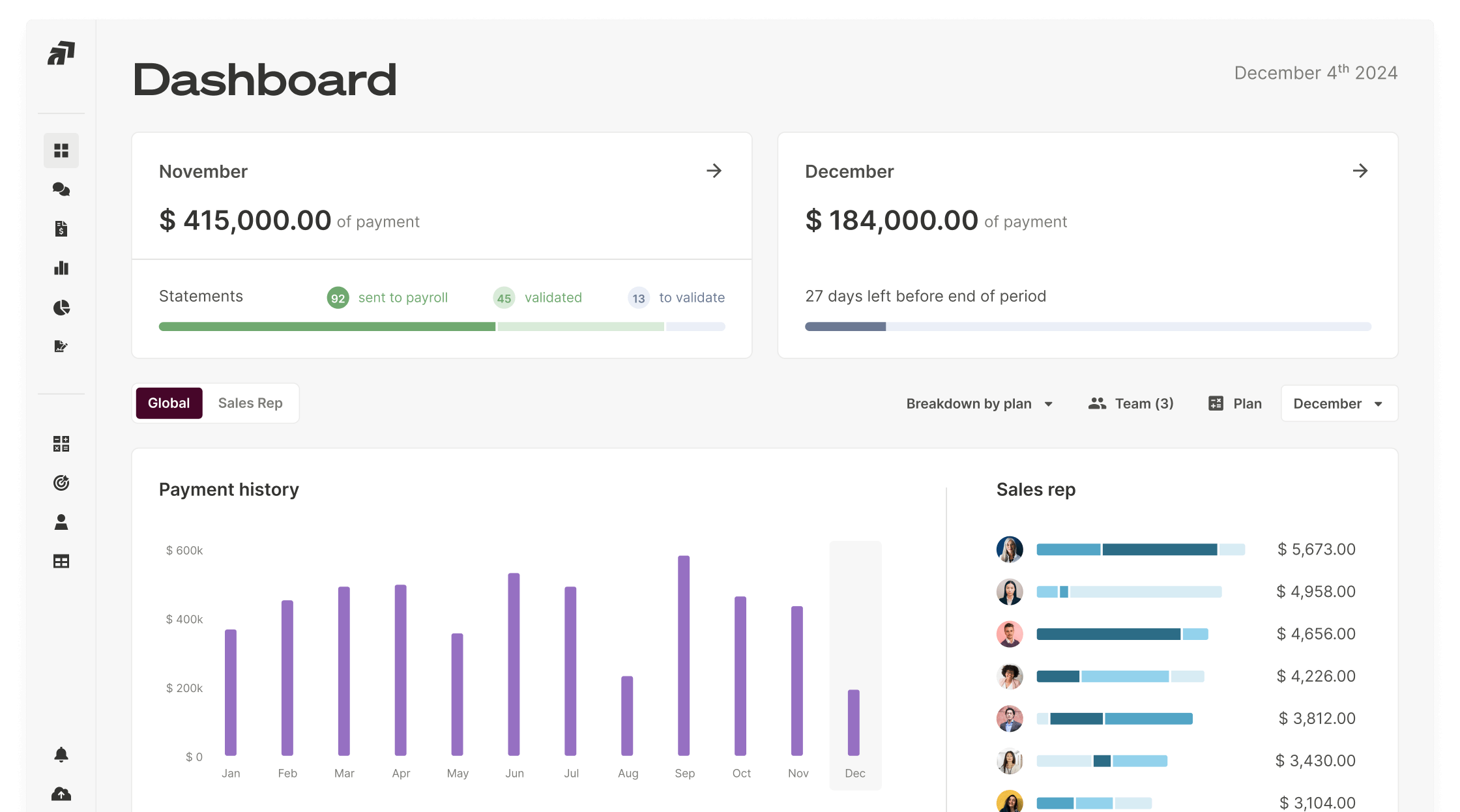Image resolution: width=1460 pixels, height=812 pixels.
Task: Click the 13 to validate badge
Action: (639, 298)
